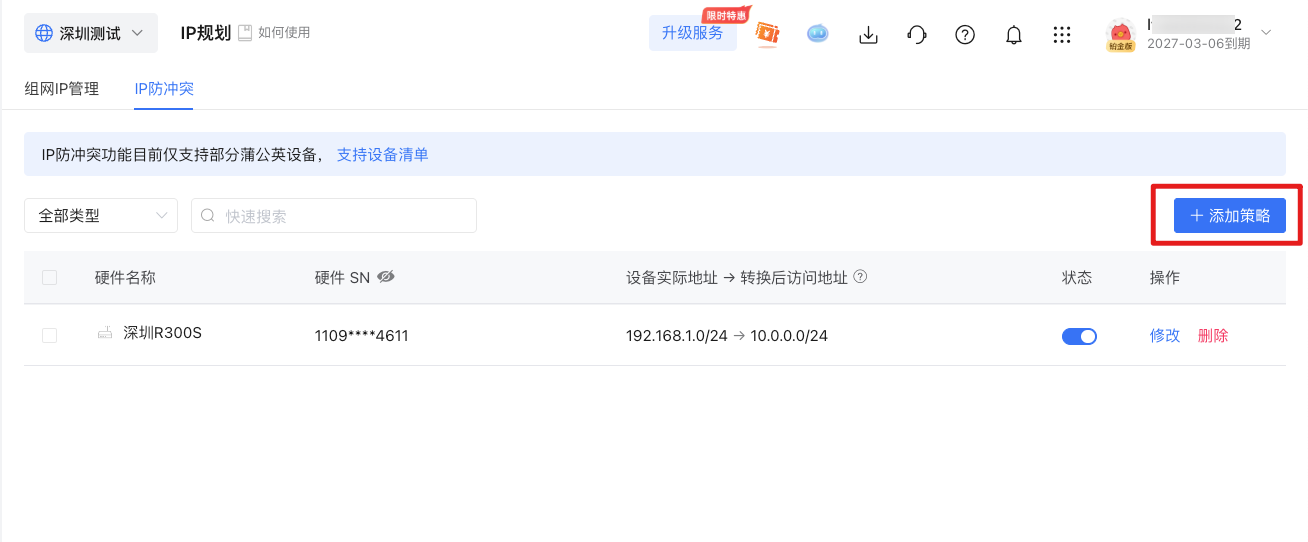Viewport: 1308px width, 542px height.
Task: Open the 全部类型 filter dropdown
Action: pos(101,215)
